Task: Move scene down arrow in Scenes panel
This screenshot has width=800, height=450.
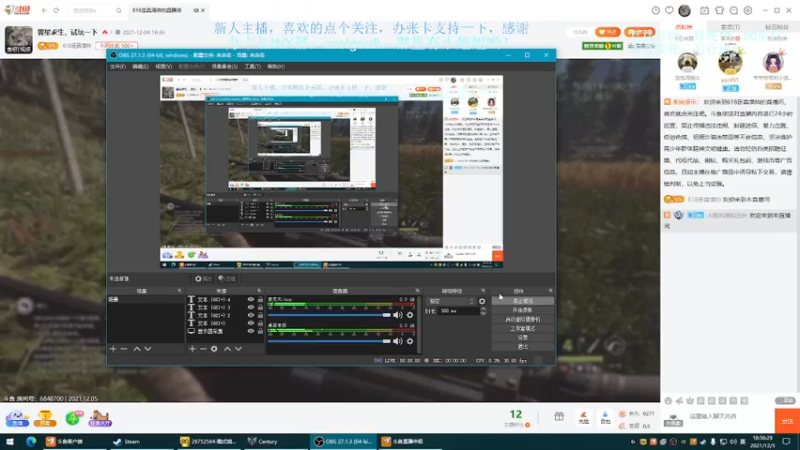Action: (147, 349)
